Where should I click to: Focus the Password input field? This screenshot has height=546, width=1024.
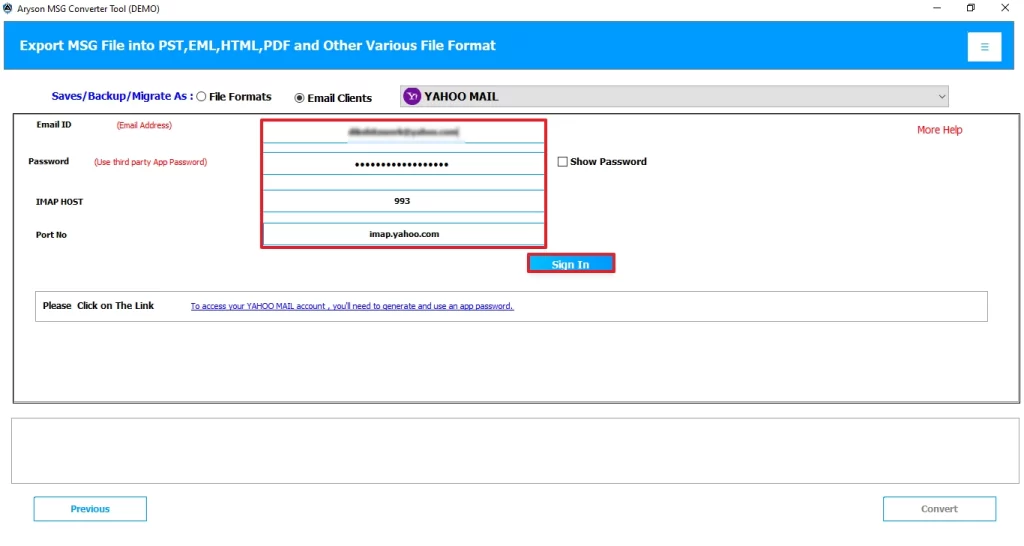pyautogui.click(x=404, y=164)
